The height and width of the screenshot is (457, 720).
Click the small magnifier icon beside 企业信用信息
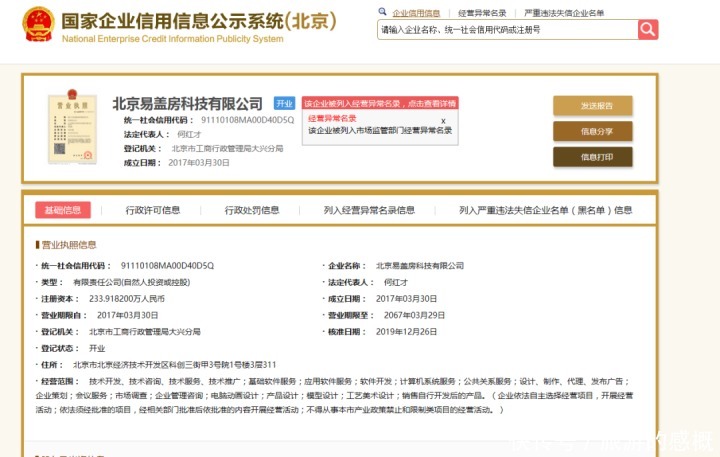382,11
